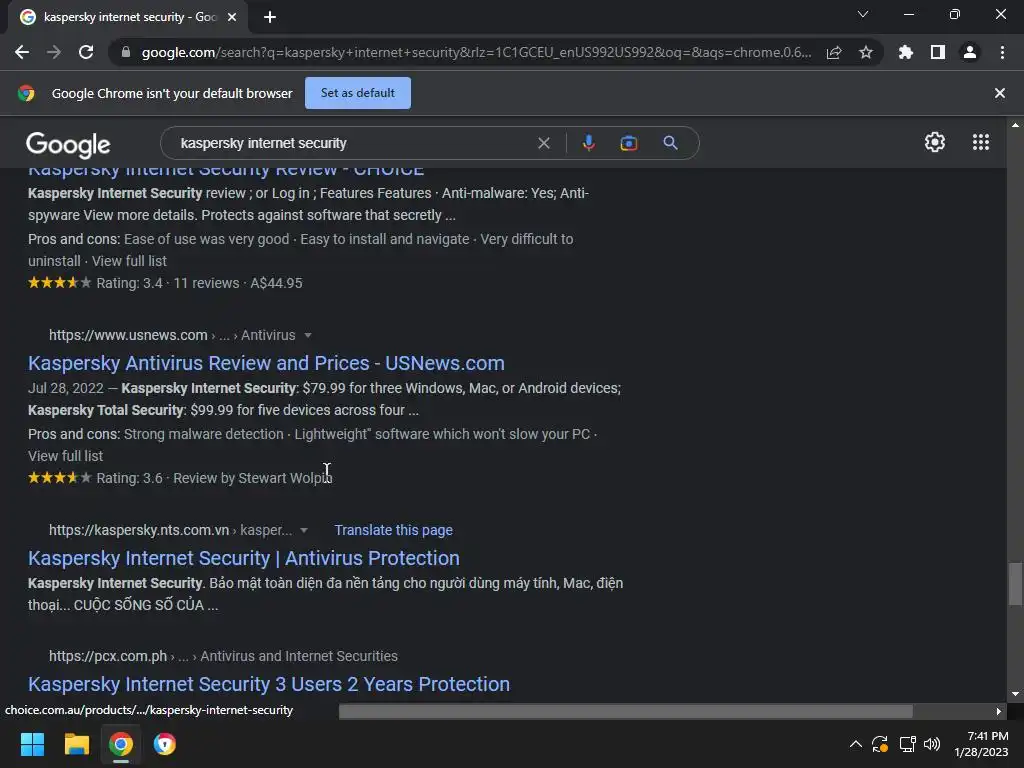The image size is (1024, 768).
Task: Click 'Rating: 3.4 · 11 reviews' text
Action: coord(168,283)
